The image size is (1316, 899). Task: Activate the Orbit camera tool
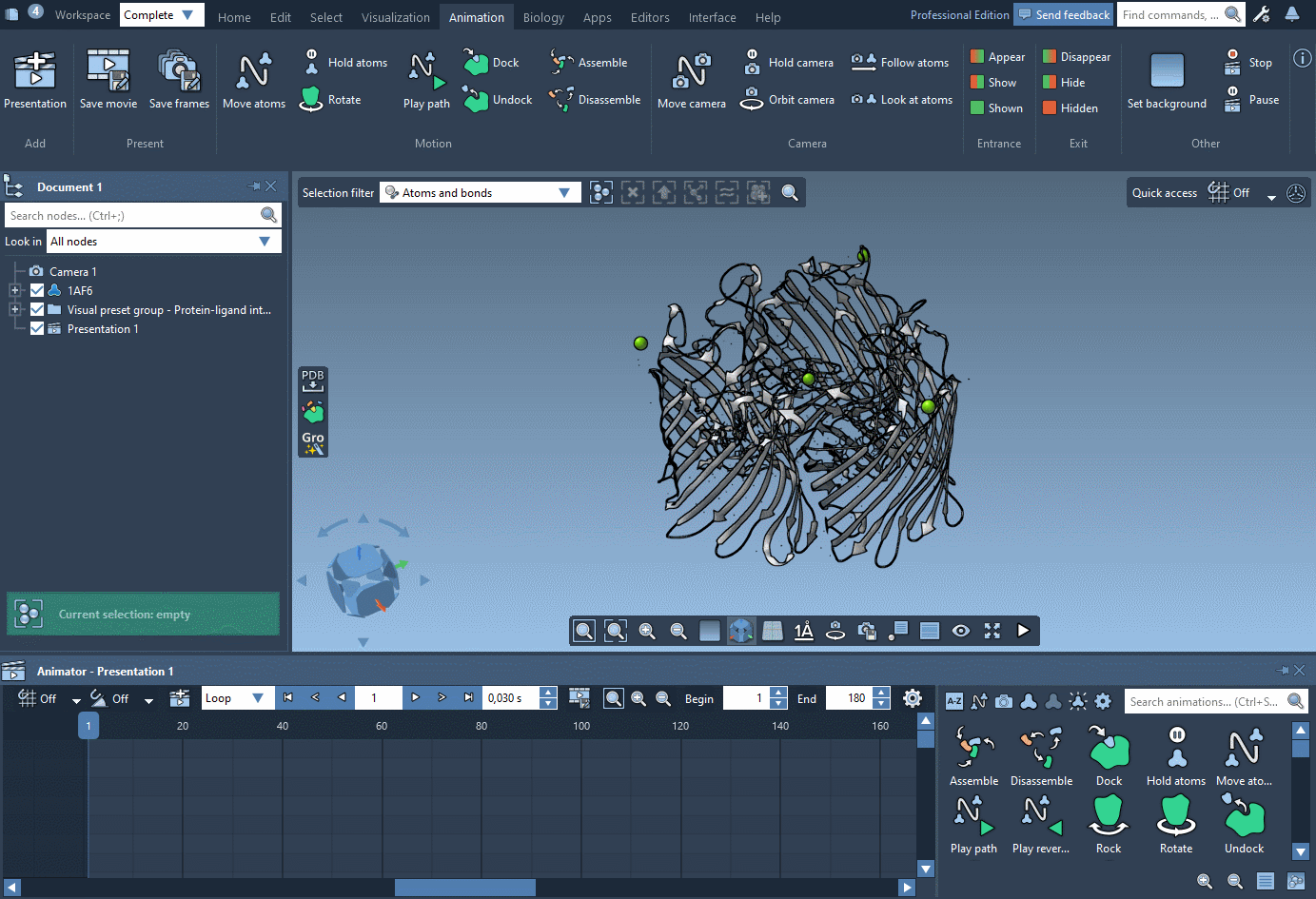(x=787, y=99)
